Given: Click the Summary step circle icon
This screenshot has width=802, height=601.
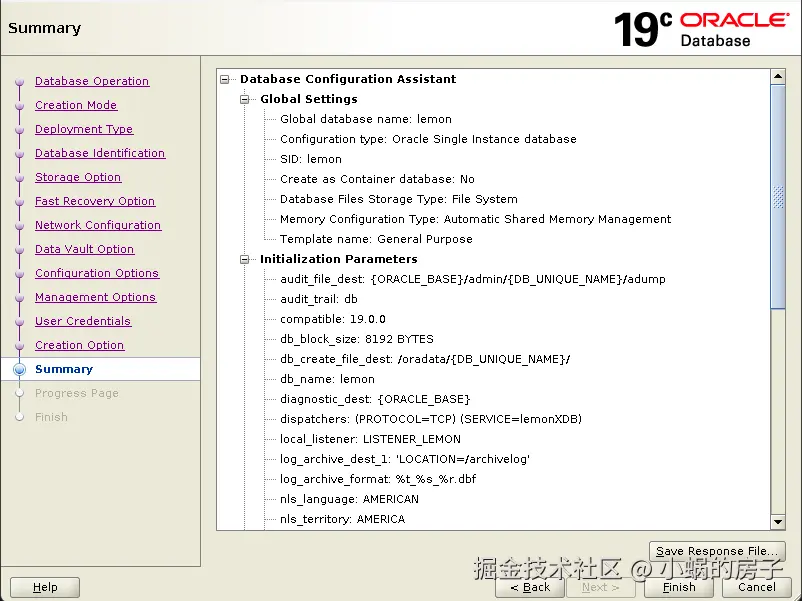Looking at the screenshot, I should tap(19, 369).
